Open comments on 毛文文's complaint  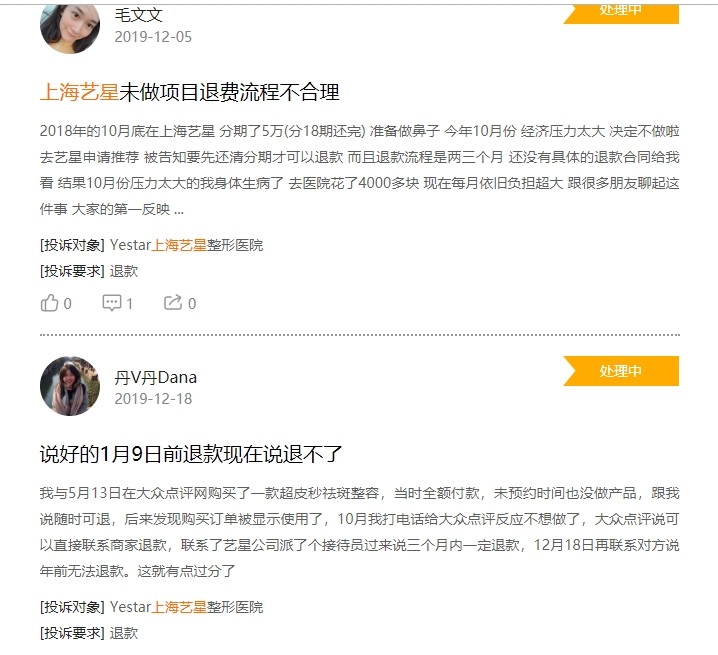pyautogui.click(x=111, y=303)
